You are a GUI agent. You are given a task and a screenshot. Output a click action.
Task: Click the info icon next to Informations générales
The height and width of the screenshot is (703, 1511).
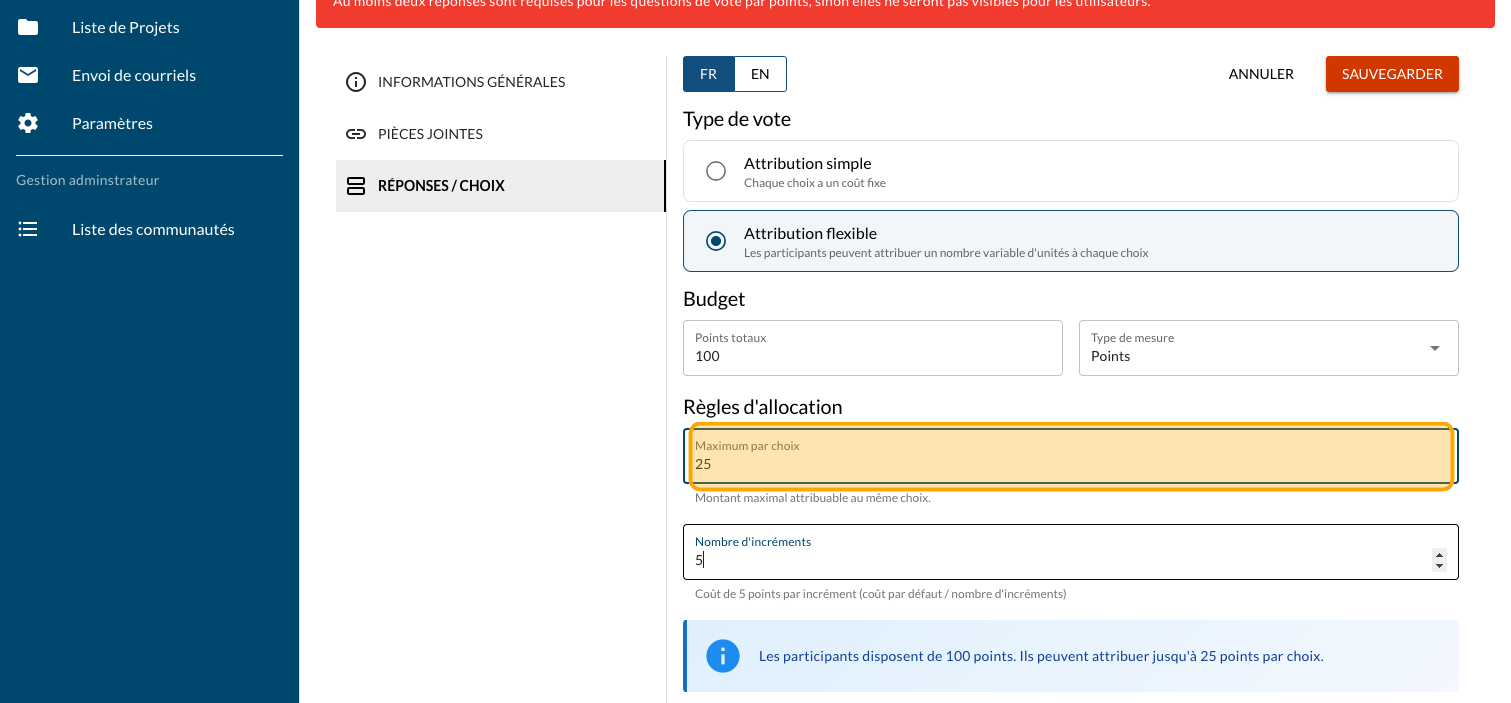[x=355, y=82]
